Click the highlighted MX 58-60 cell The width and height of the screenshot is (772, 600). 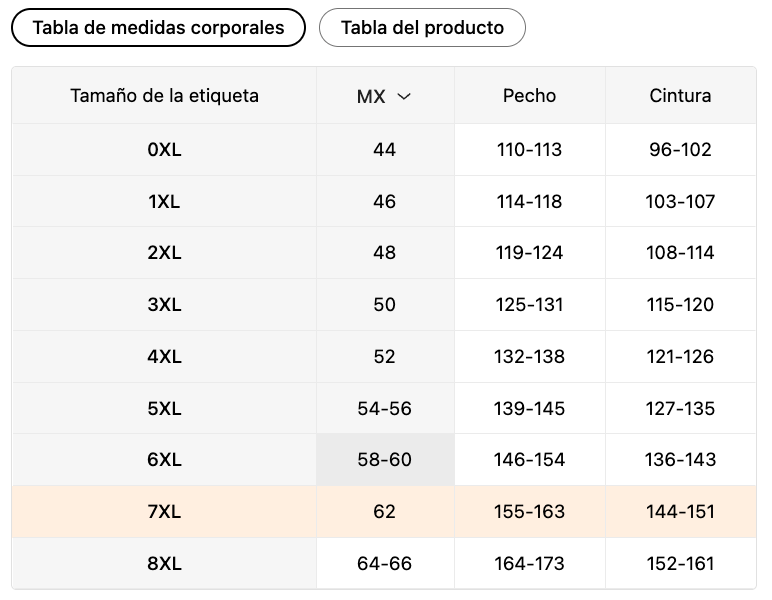coord(385,460)
